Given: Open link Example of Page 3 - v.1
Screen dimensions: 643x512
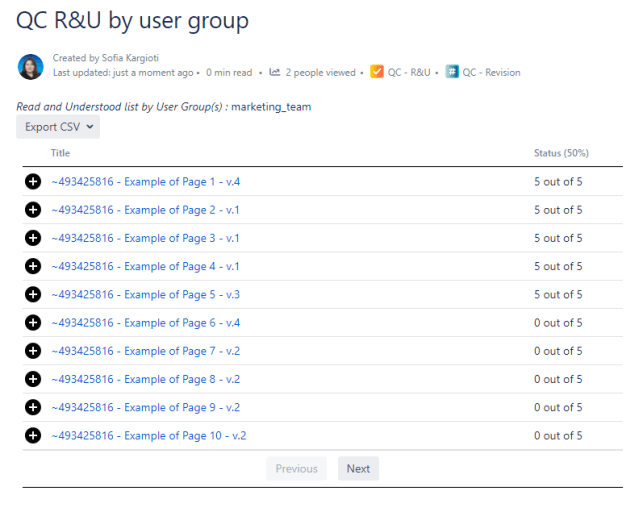Looking at the screenshot, I should [145, 238].
